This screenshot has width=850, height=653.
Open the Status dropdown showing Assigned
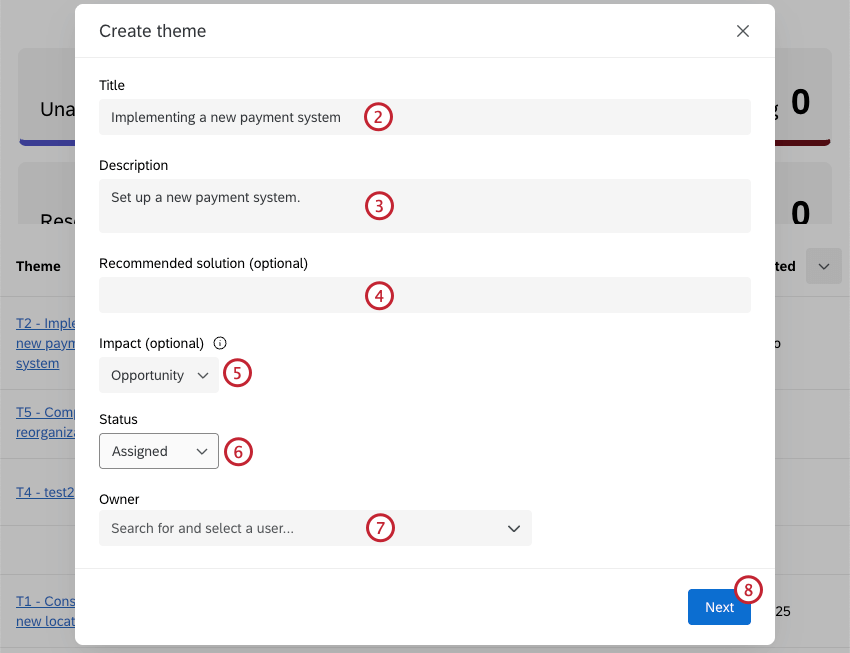(x=158, y=451)
